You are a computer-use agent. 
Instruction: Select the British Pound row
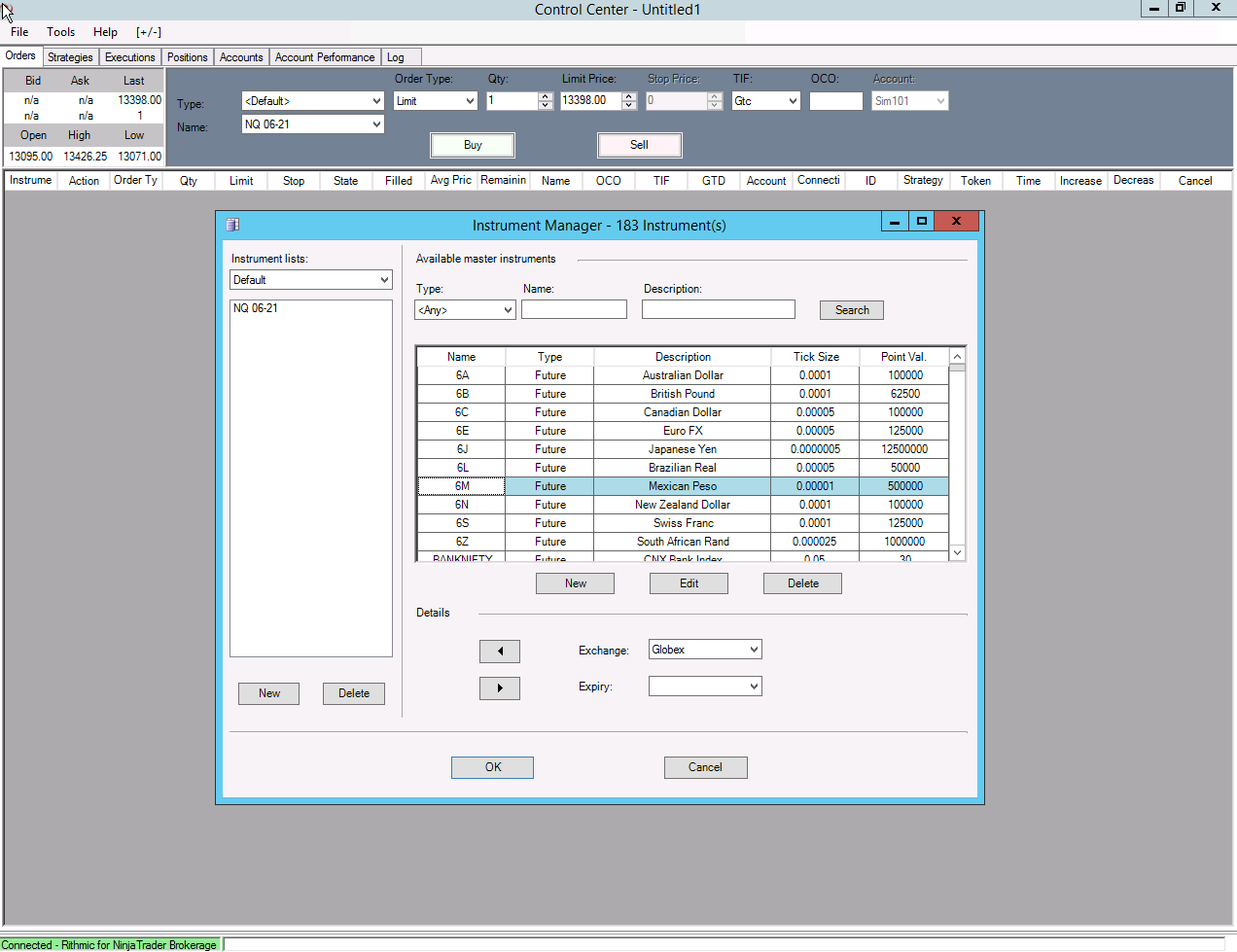click(683, 394)
